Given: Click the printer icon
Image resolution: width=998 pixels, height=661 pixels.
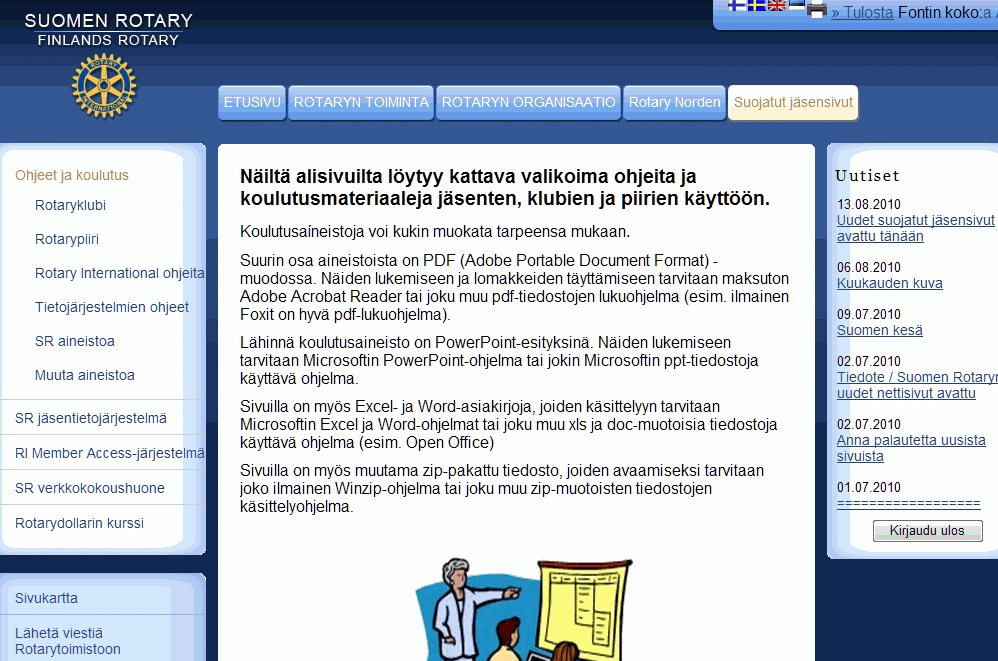Looking at the screenshot, I should coord(817,10).
